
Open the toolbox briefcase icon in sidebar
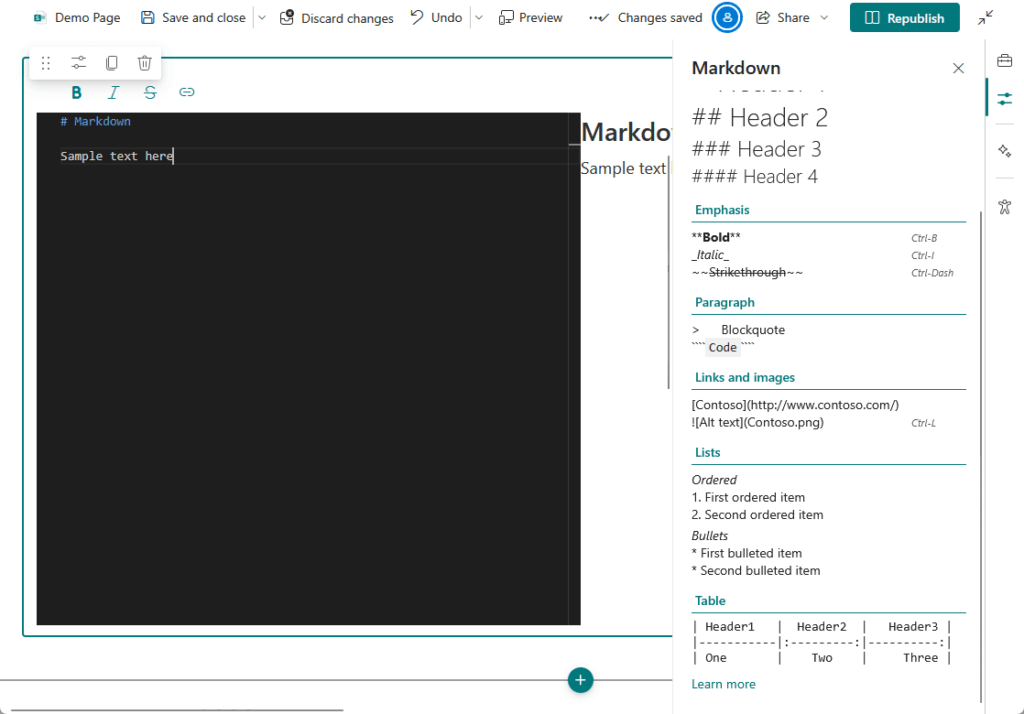[1004, 61]
